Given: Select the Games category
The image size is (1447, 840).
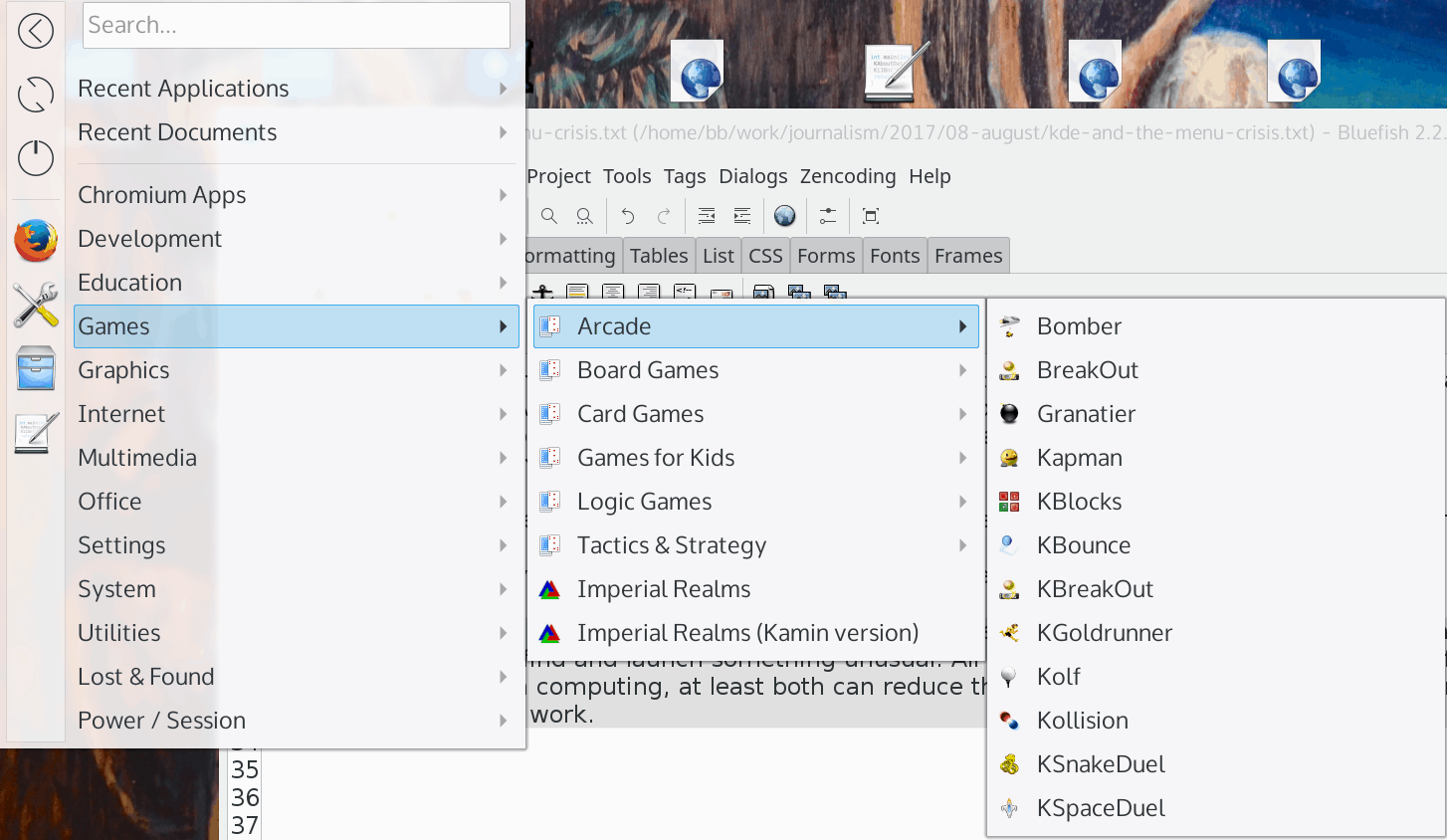Looking at the screenshot, I should tap(297, 326).
